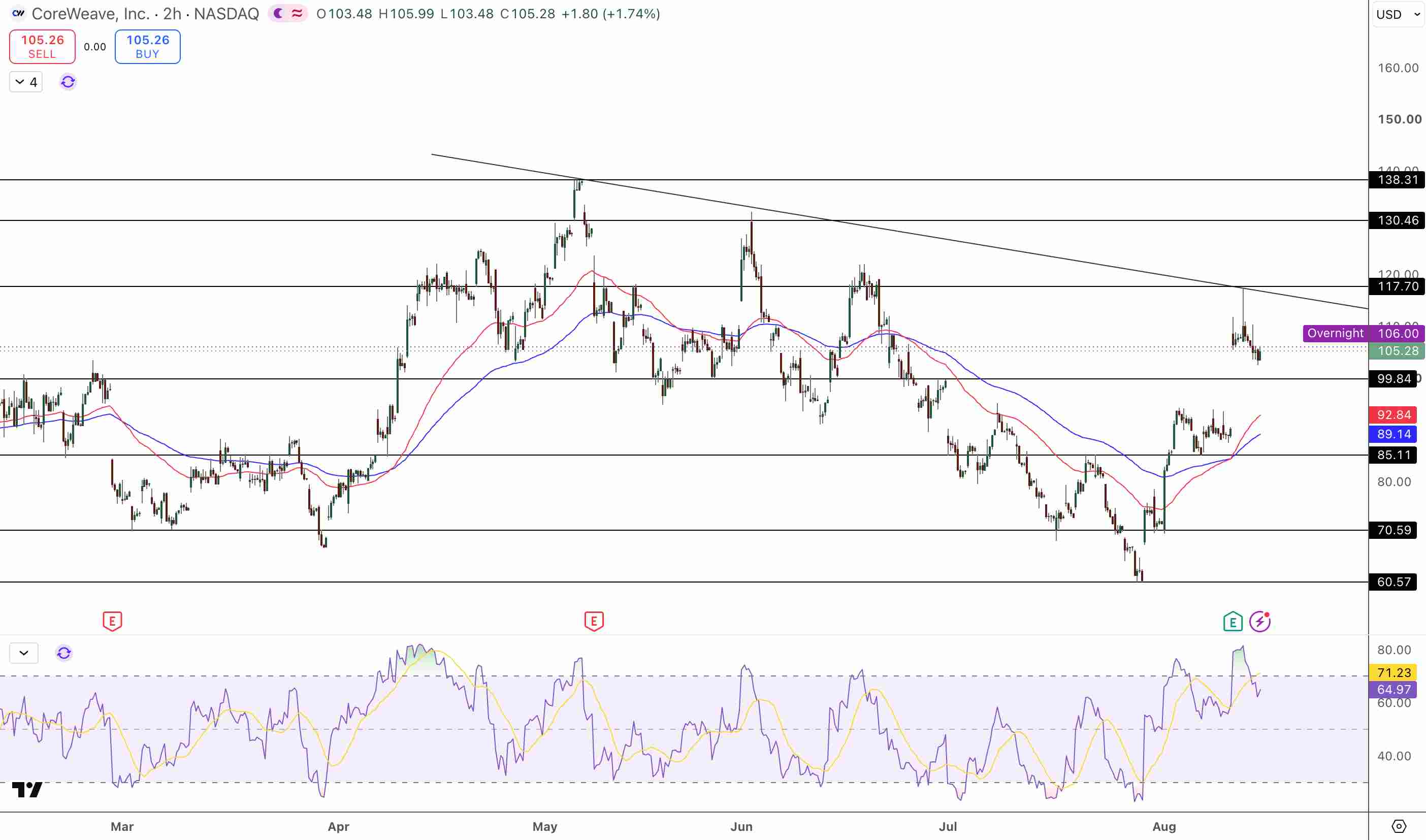Click the green 105.28 last price label

(x=1397, y=351)
